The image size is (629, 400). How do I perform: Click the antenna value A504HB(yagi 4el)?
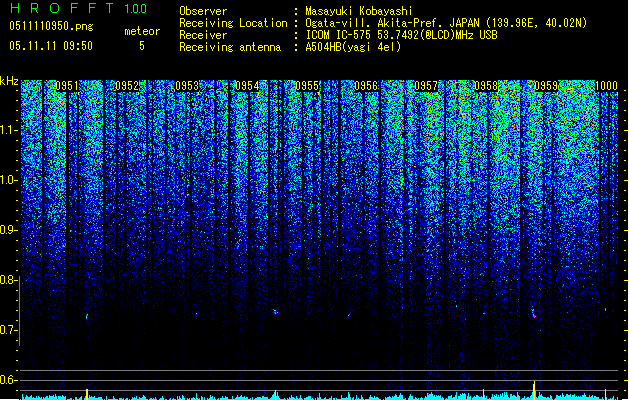coord(353,47)
